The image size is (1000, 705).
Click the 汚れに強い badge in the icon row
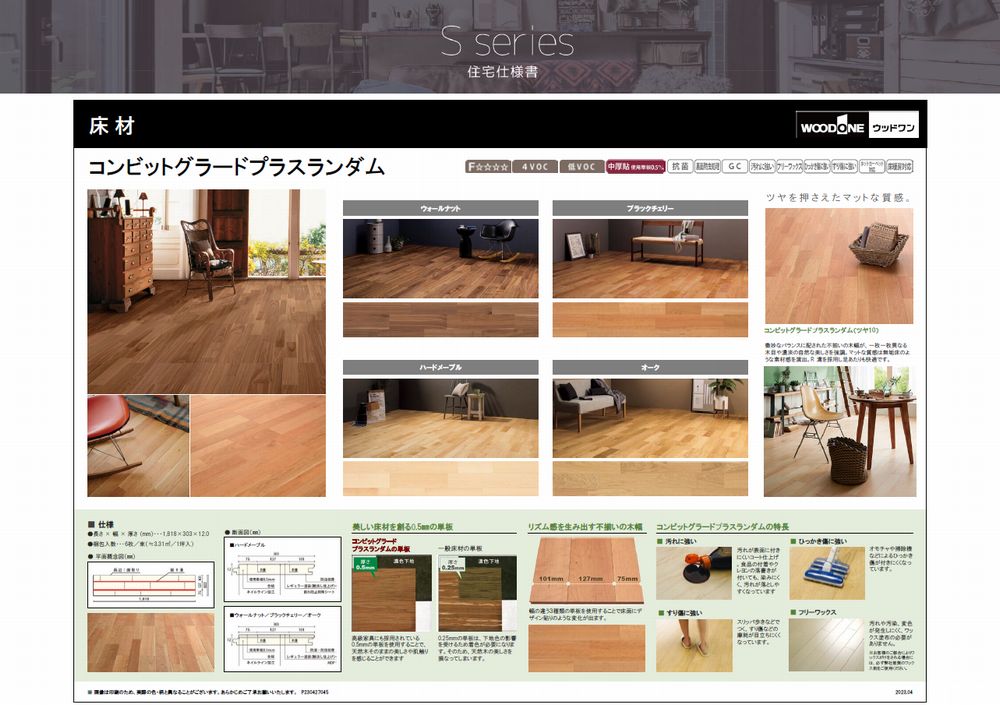761,167
